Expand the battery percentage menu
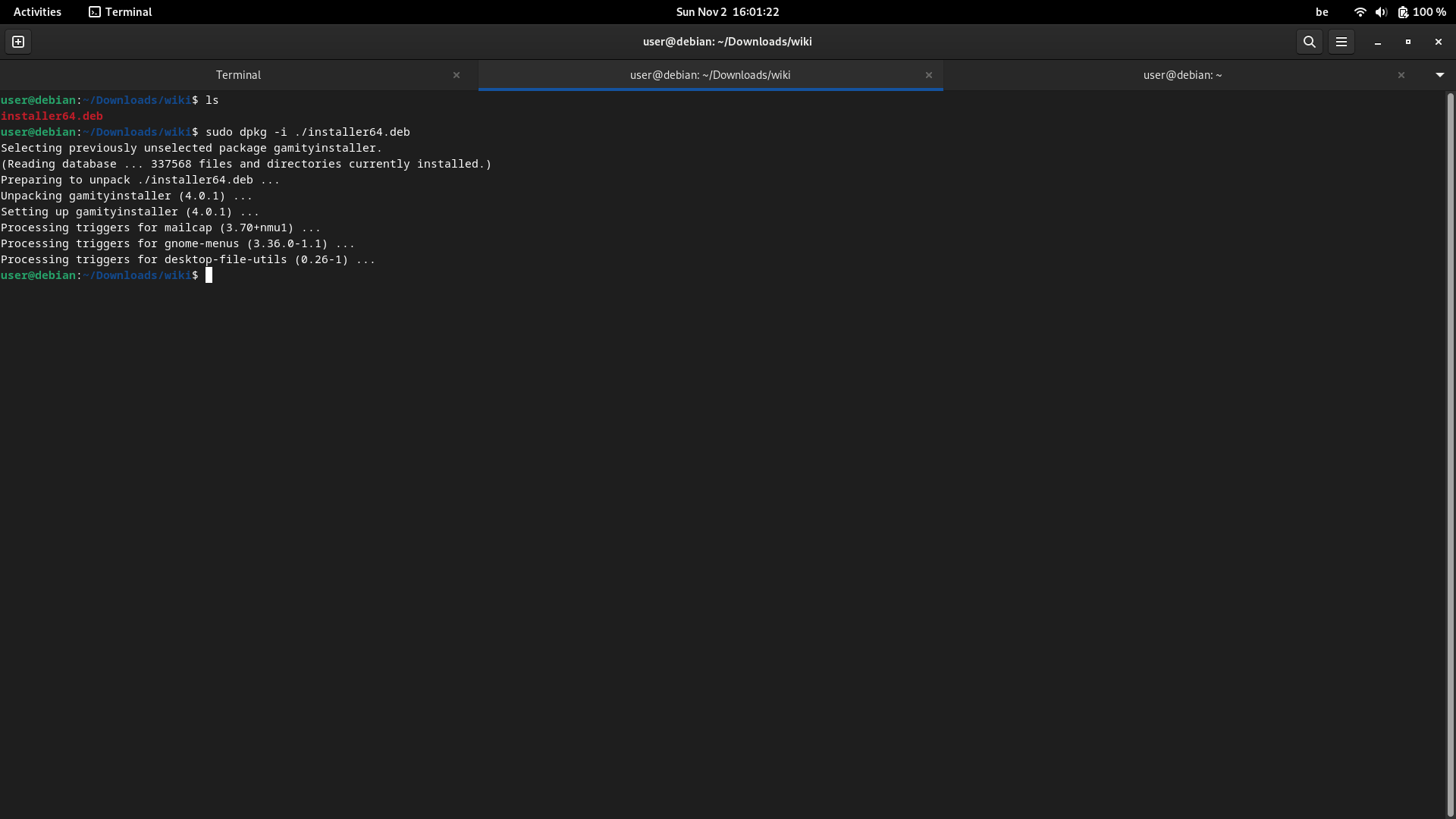Viewport: 1456px width, 819px height. pyautogui.click(x=1429, y=11)
